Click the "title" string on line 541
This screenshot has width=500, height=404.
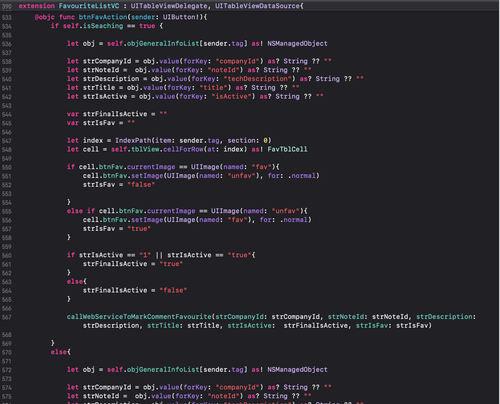coord(215,87)
